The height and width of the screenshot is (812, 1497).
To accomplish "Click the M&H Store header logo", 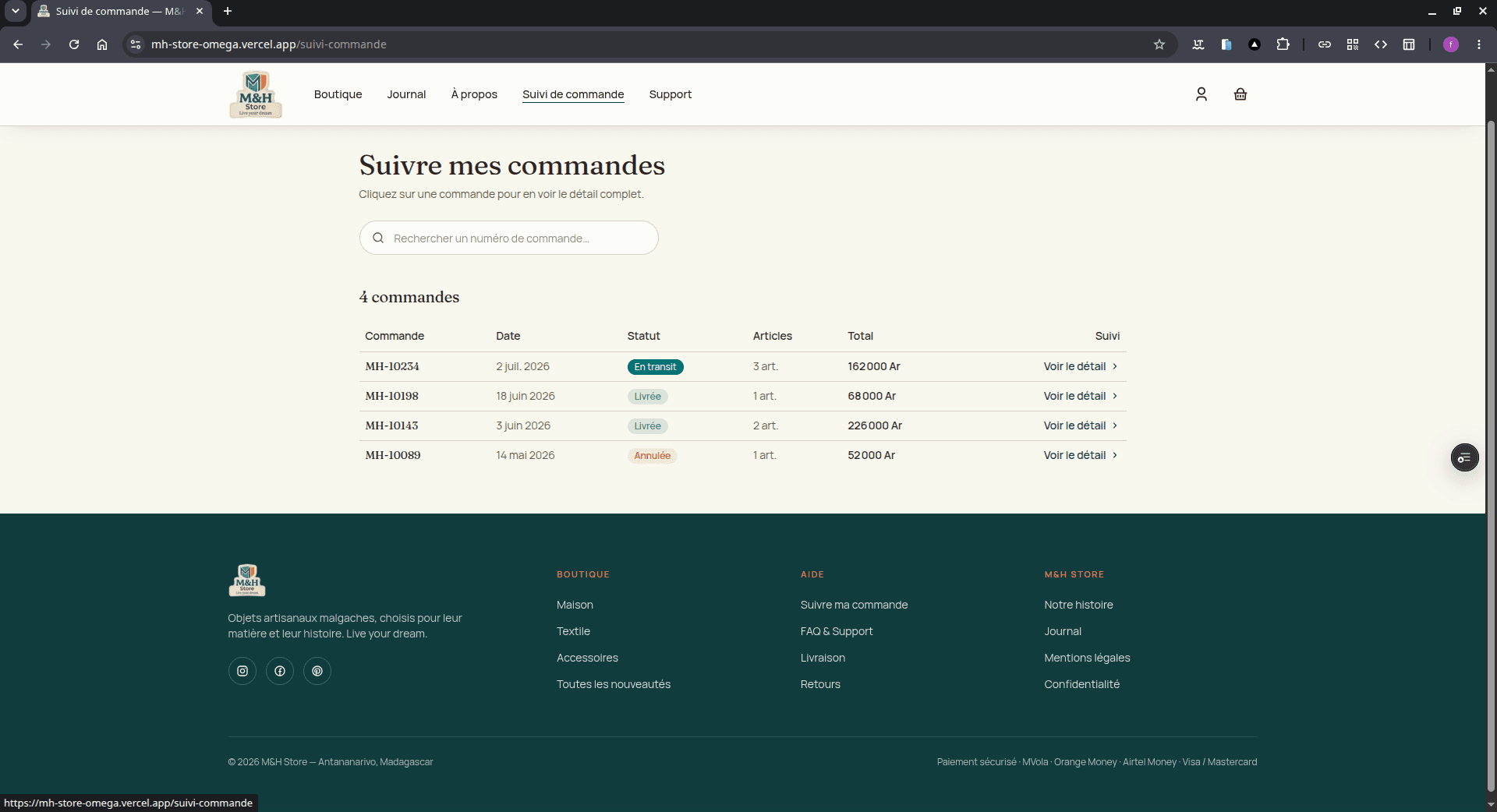I will coord(256,94).
